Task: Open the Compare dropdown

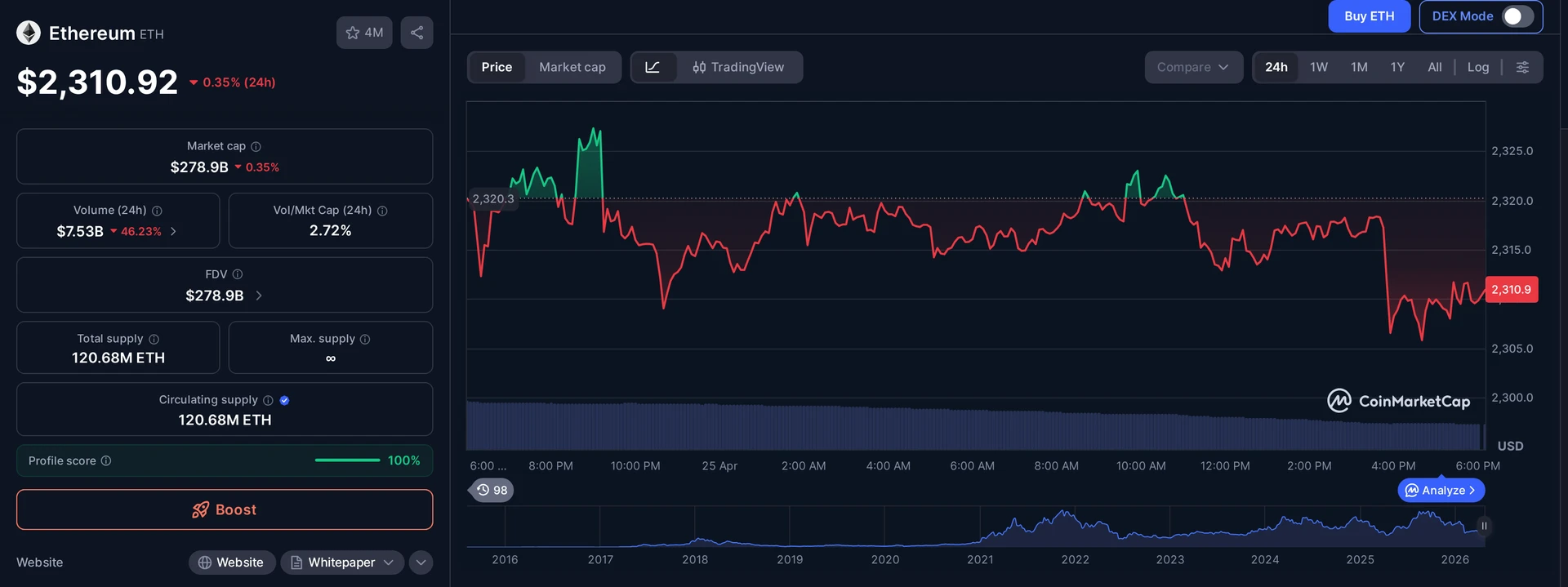Action: (1193, 67)
